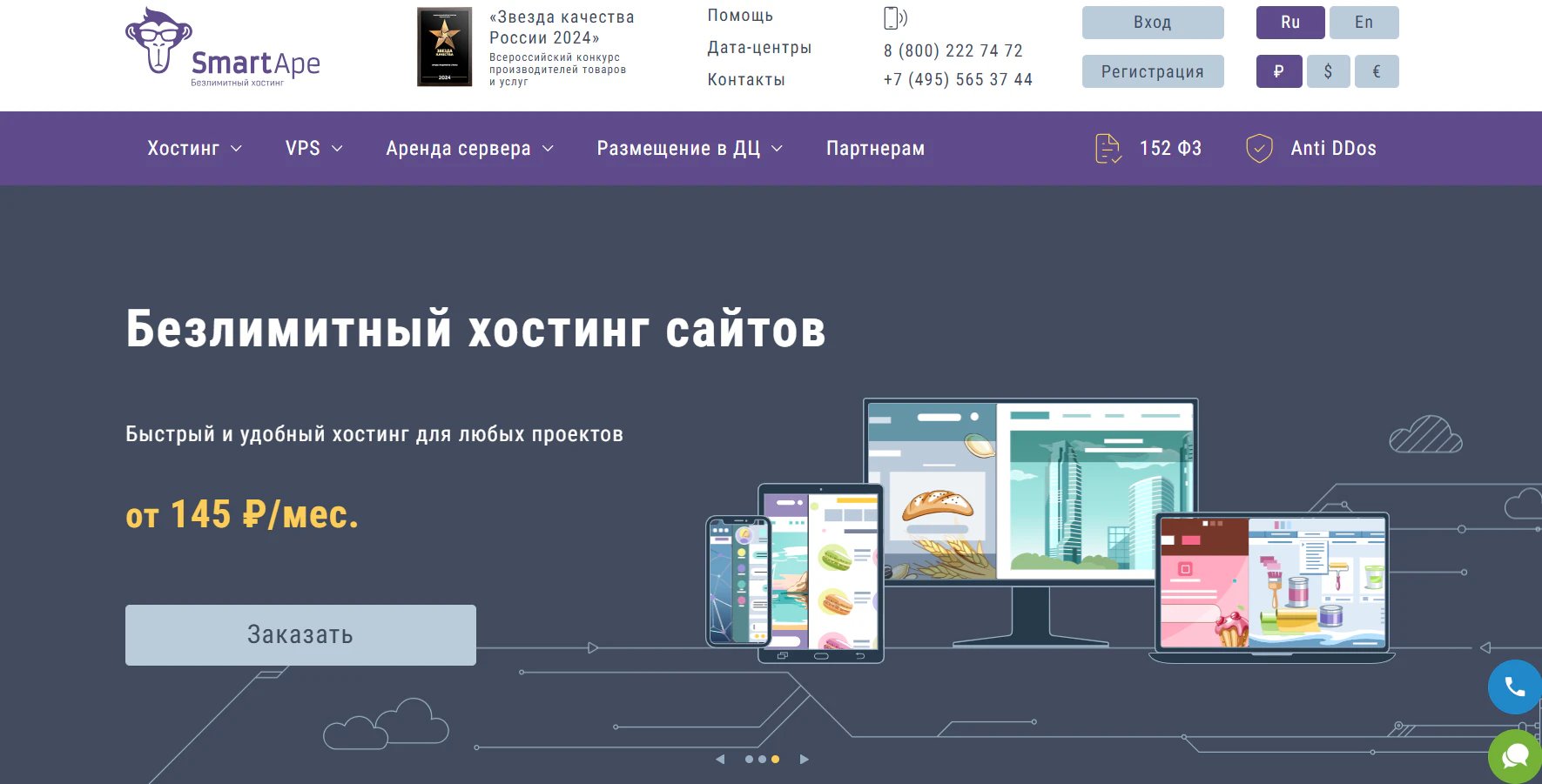Expand the VPS dropdown menu
This screenshot has height=784, width=1542.
(314, 149)
